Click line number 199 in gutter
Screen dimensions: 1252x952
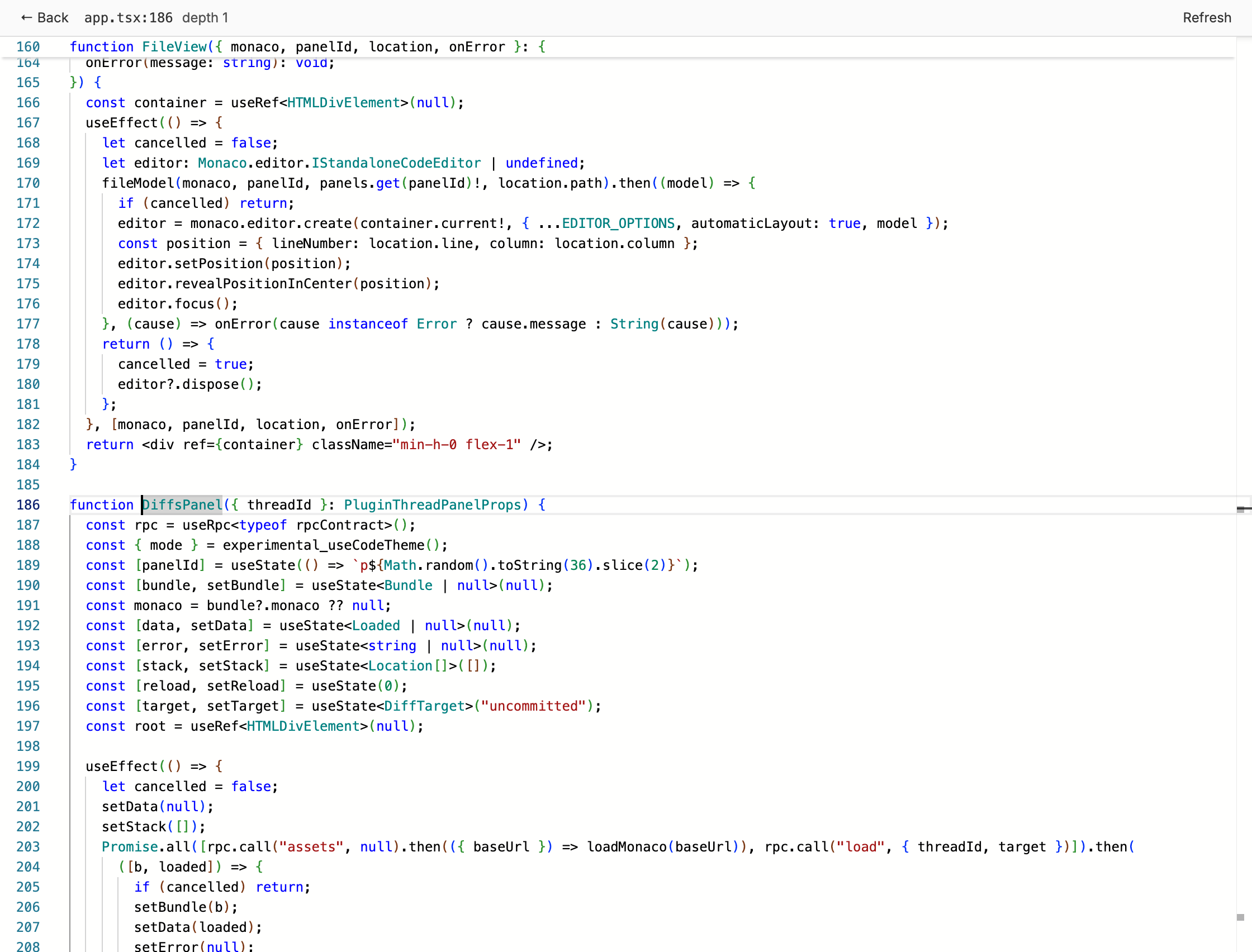tap(28, 767)
